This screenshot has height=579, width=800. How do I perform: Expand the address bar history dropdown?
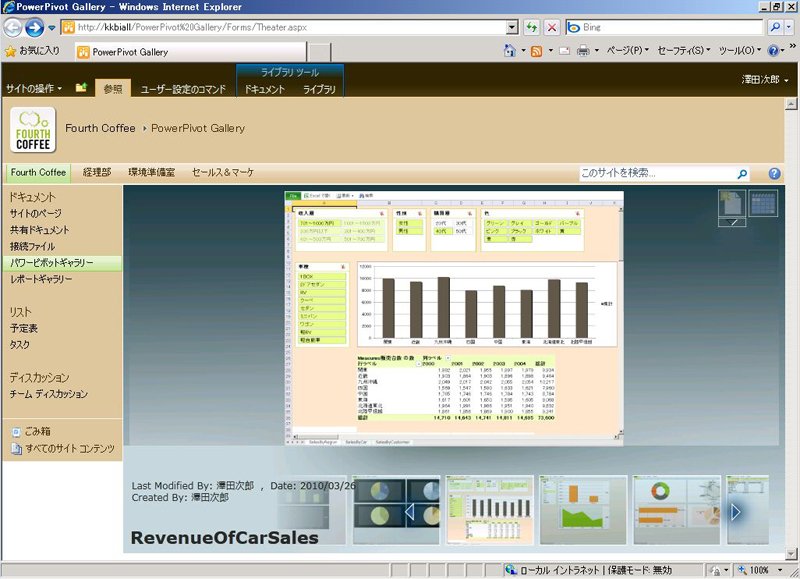pyautogui.click(x=512, y=27)
